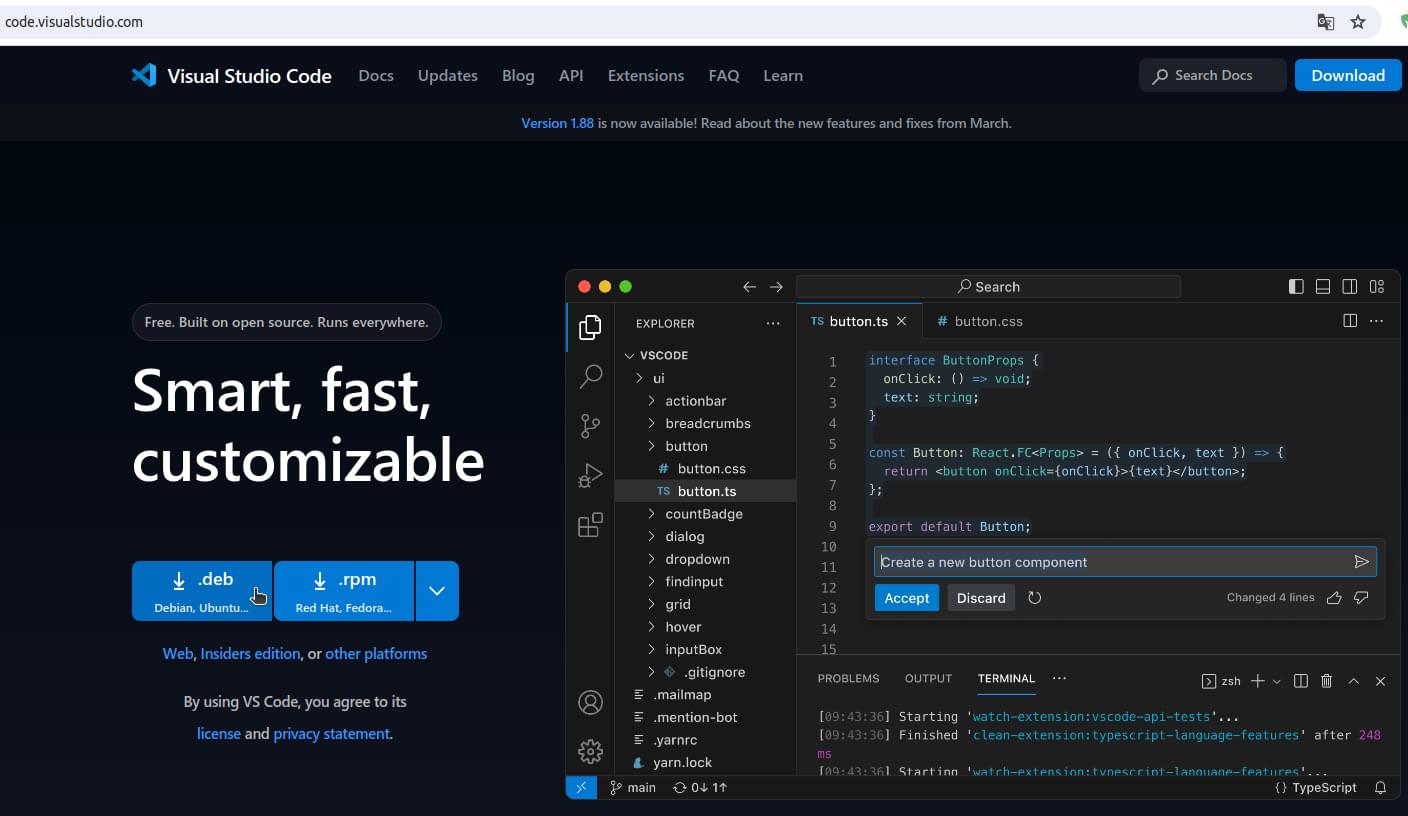Viewport: 1408px width, 816px height.
Task: Open the other platforms link
Action: [x=376, y=653]
